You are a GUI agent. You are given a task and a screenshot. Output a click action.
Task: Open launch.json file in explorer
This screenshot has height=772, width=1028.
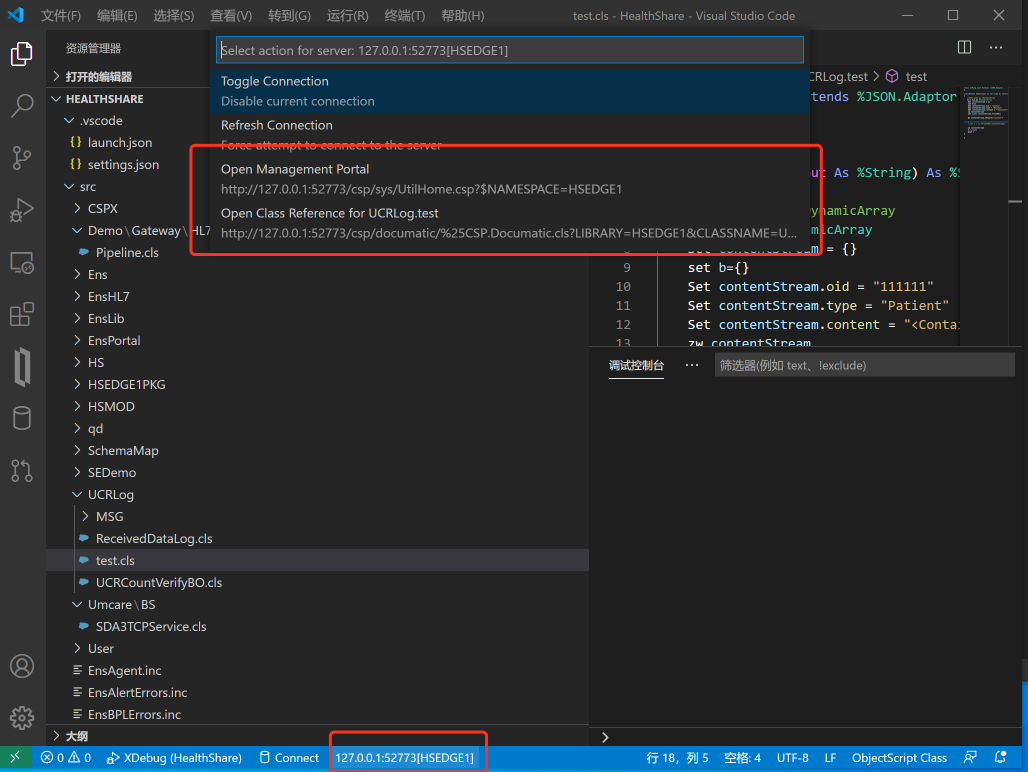120,142
